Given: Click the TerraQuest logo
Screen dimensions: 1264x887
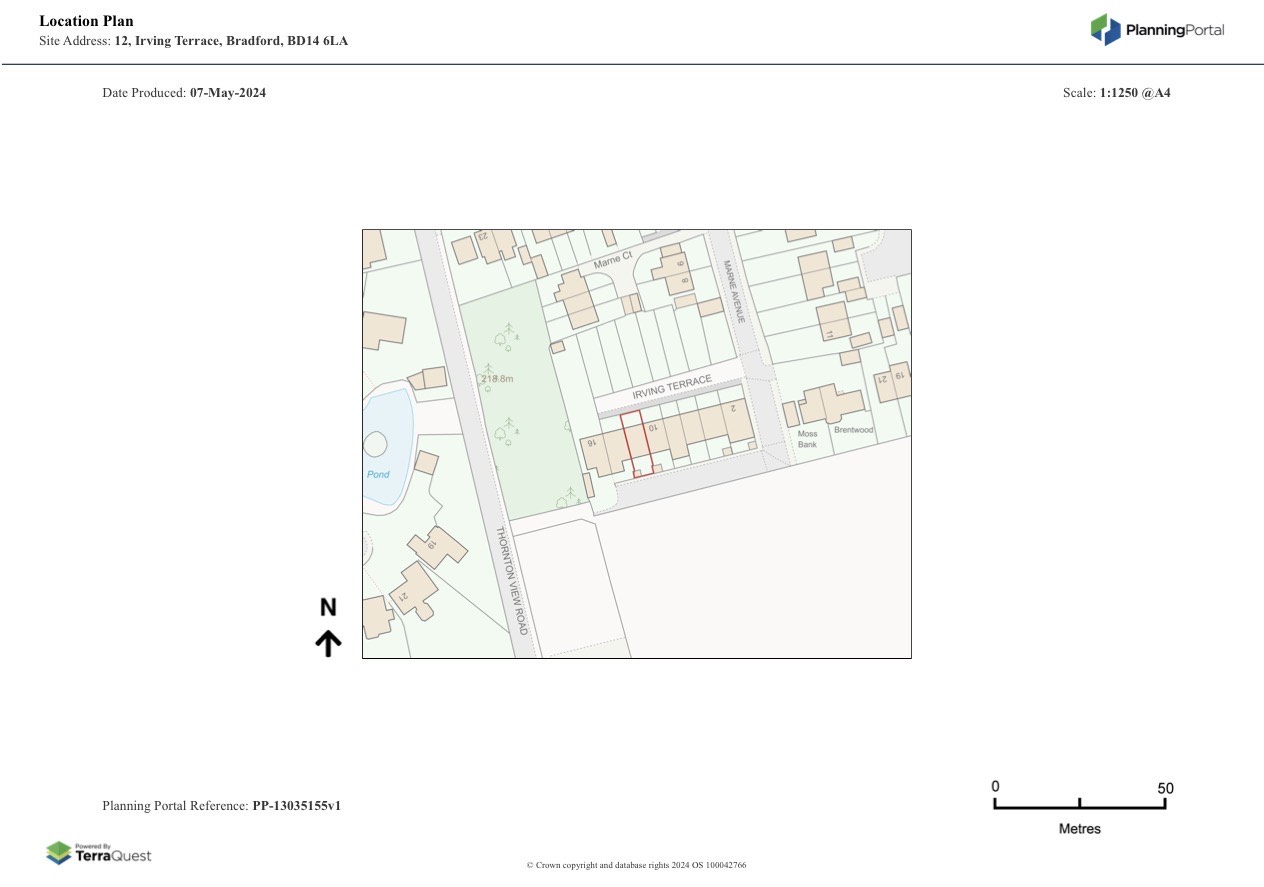Looking at the screenshot, I should (99, 853).
